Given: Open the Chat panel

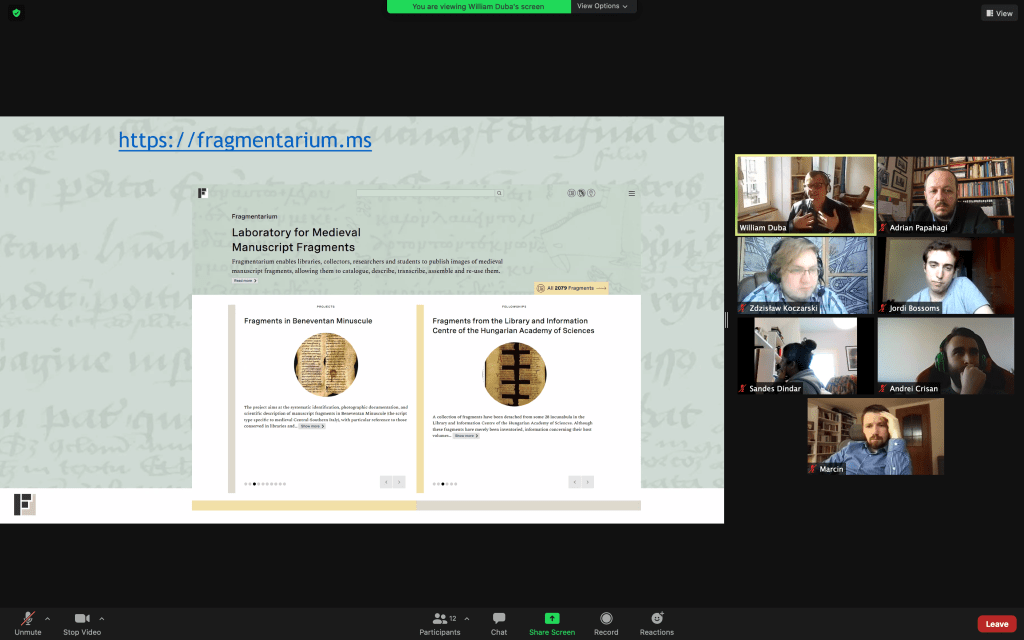Looking at the screenshot, I should tap(499, 619).
